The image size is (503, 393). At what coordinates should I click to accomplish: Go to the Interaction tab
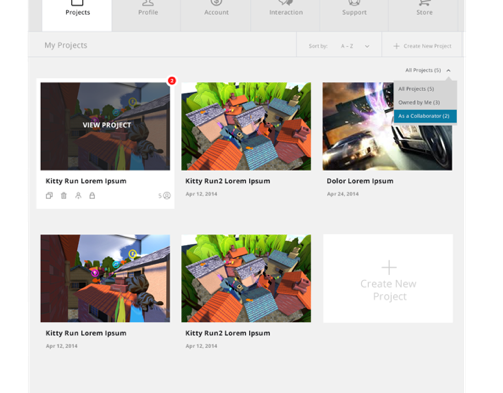click(x=286, y=12)
